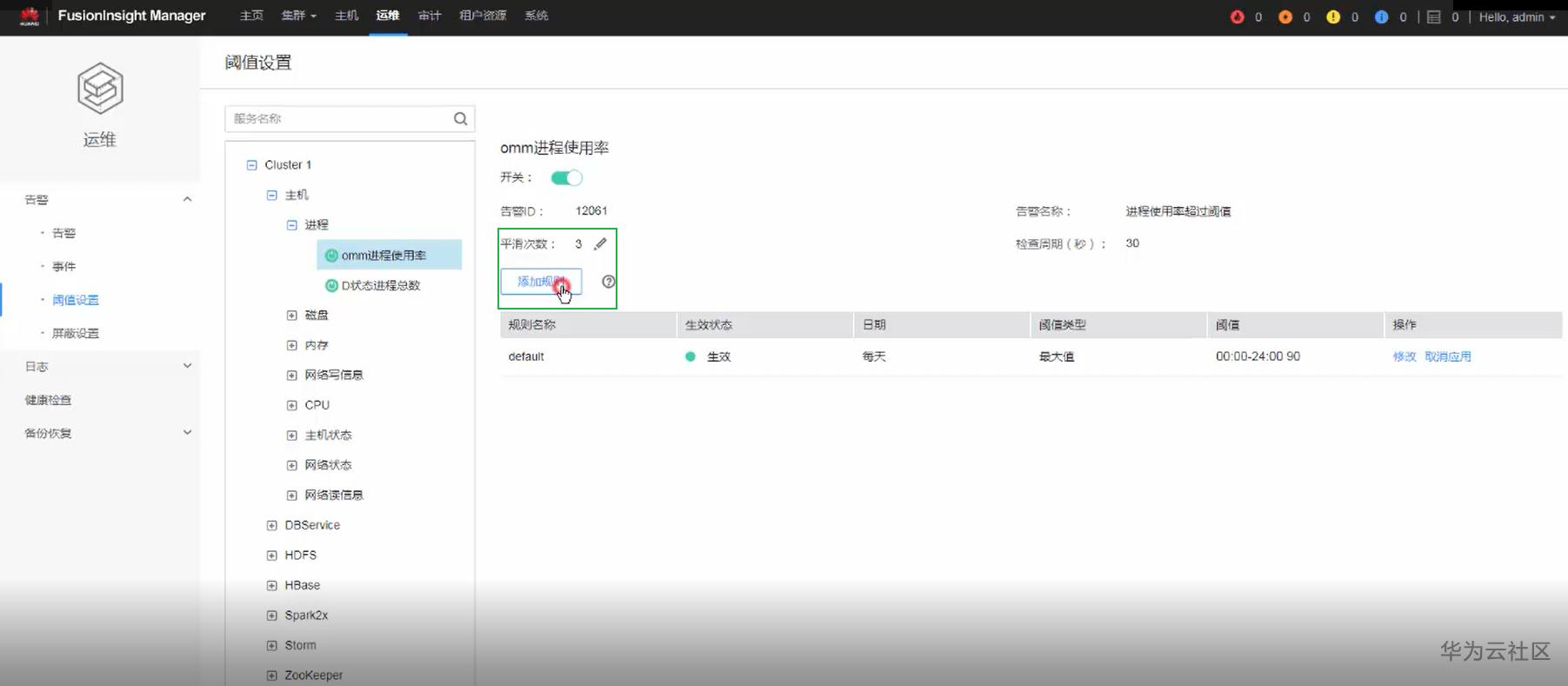Click the 添加规则 button
The image size is (1568, 686).
point(541,282)
